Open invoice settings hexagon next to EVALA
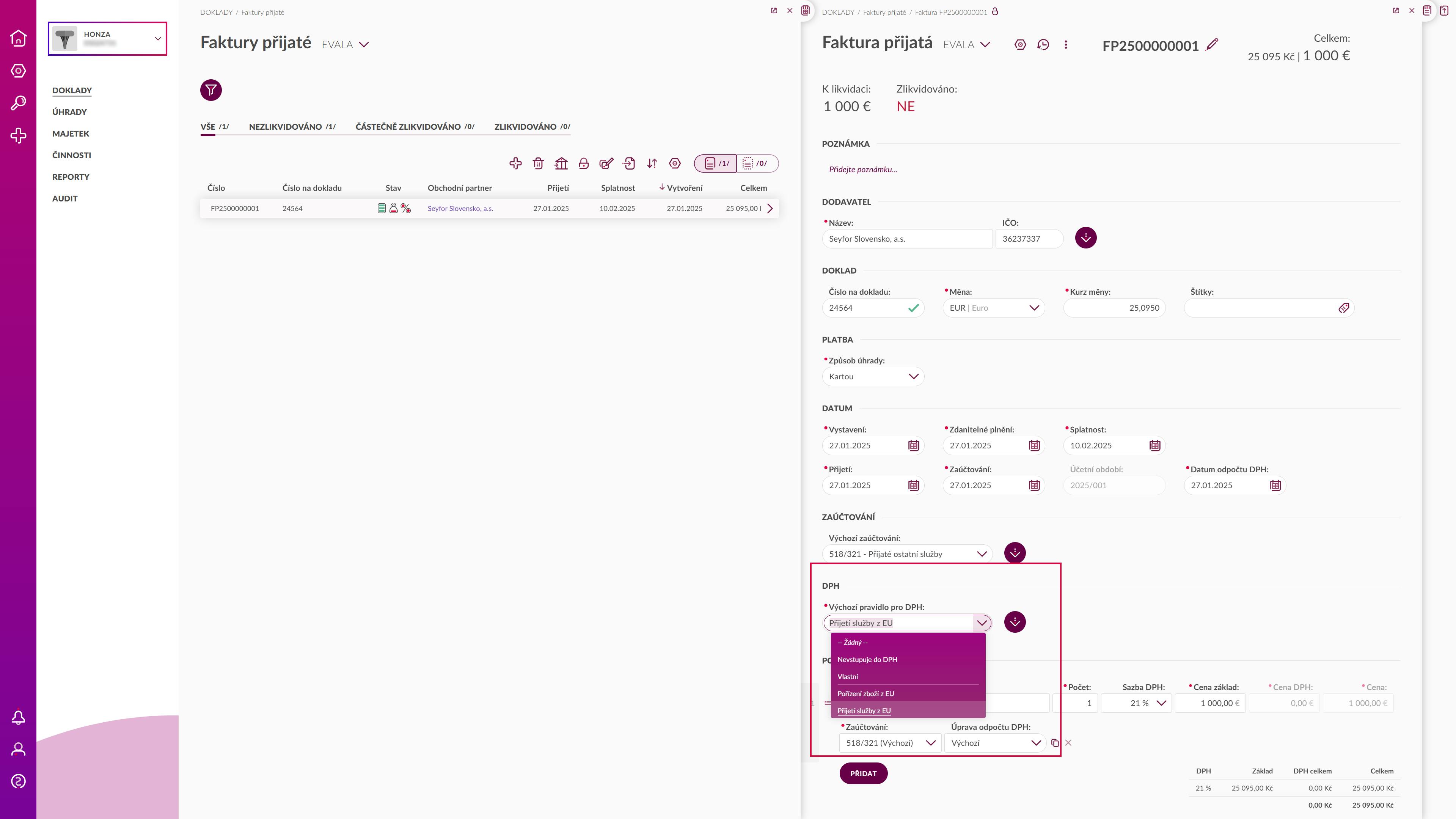 pyautogui.click(x=1020, y=45)
